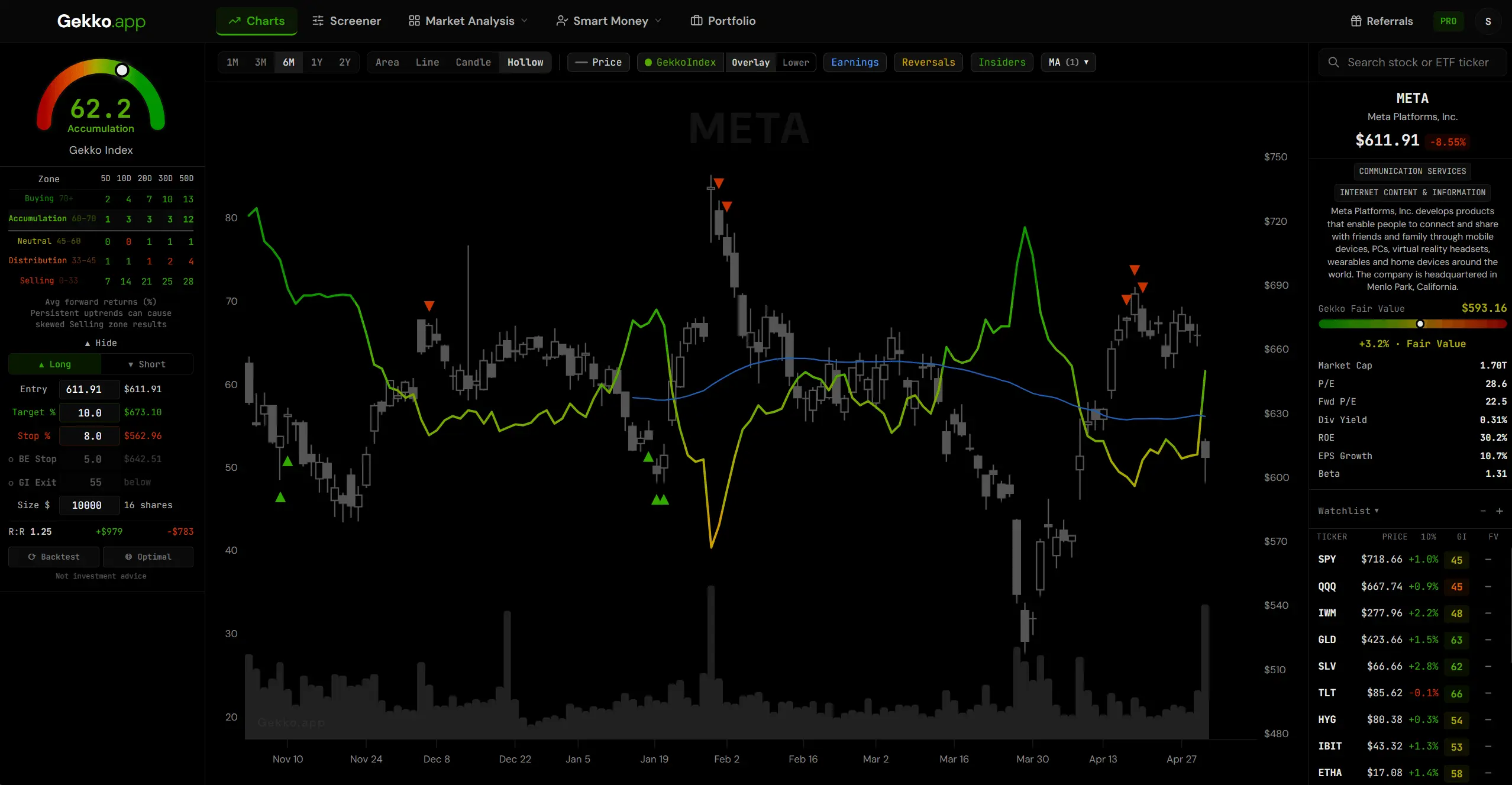Open the Charts tab
Viewport: 1512px width, 785px height.
coord(256,21)
